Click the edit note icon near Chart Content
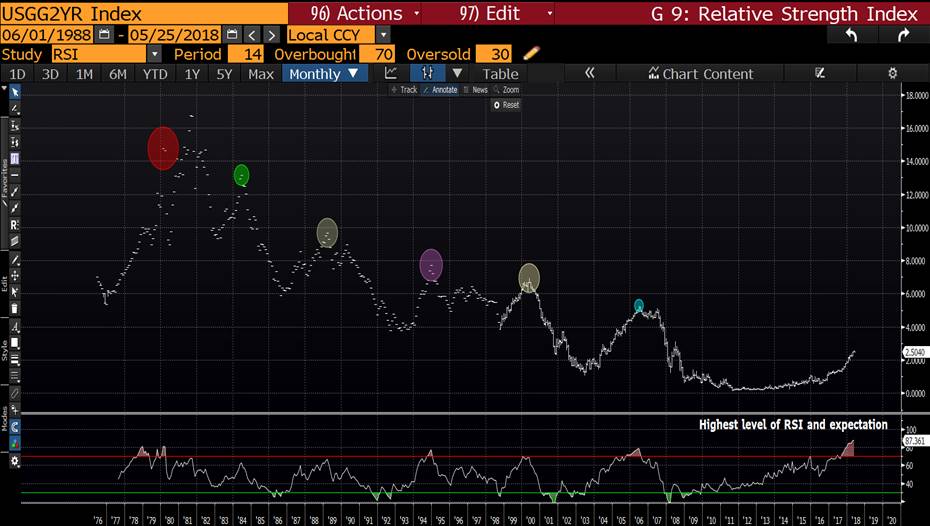This screenshot has width=930, height=526. click(x=820, y=74)
